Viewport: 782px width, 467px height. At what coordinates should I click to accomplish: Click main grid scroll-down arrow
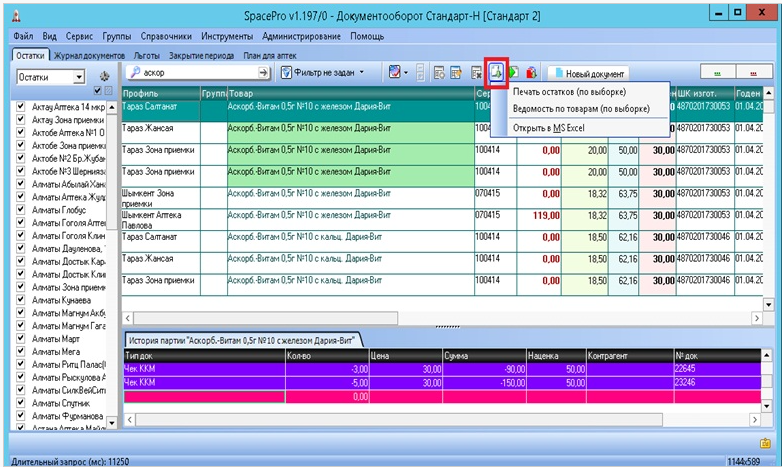[x=768, y=304]
